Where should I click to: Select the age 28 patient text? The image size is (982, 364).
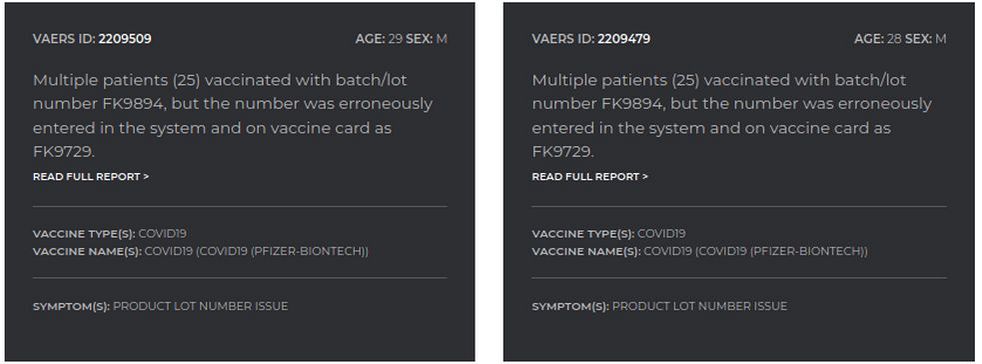coord(878,39)
